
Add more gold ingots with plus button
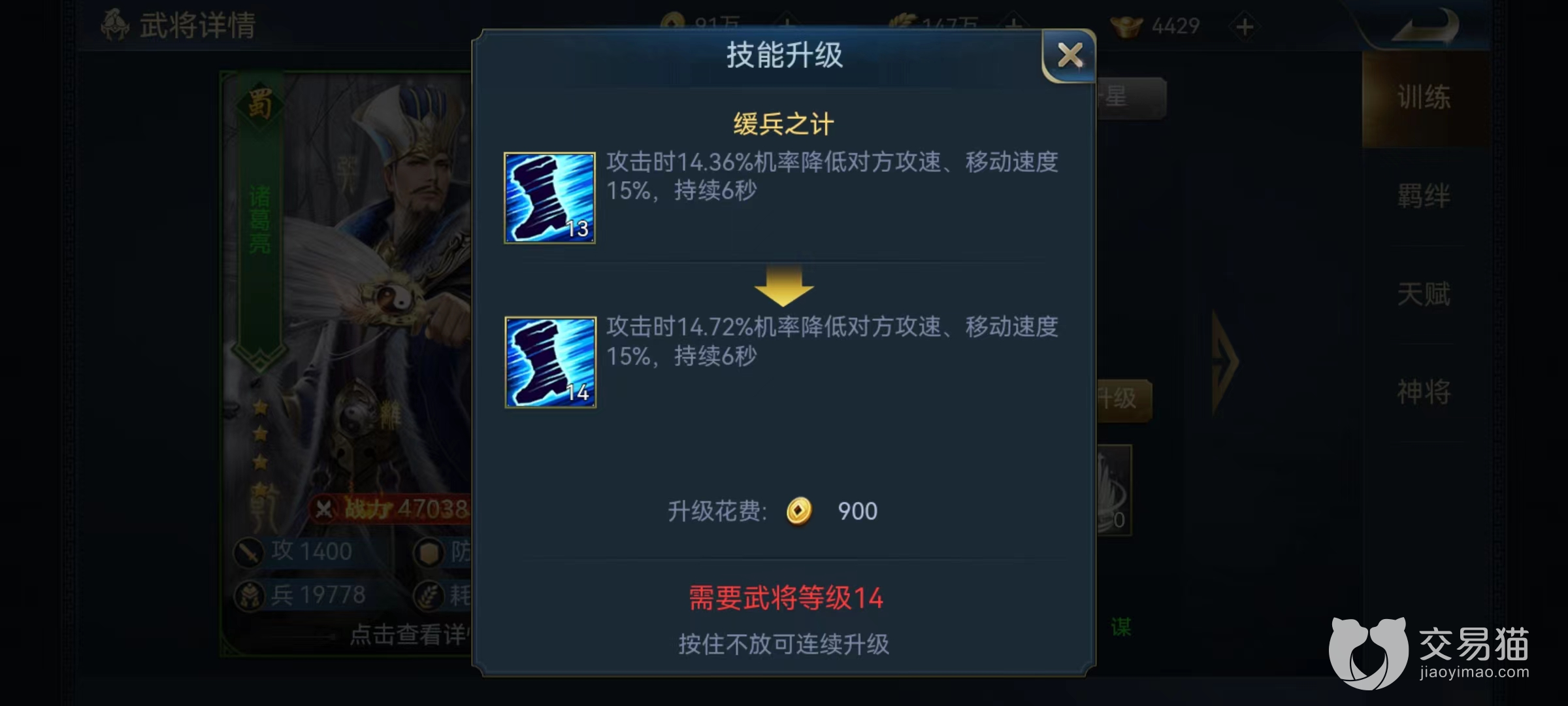point(1245,27)
